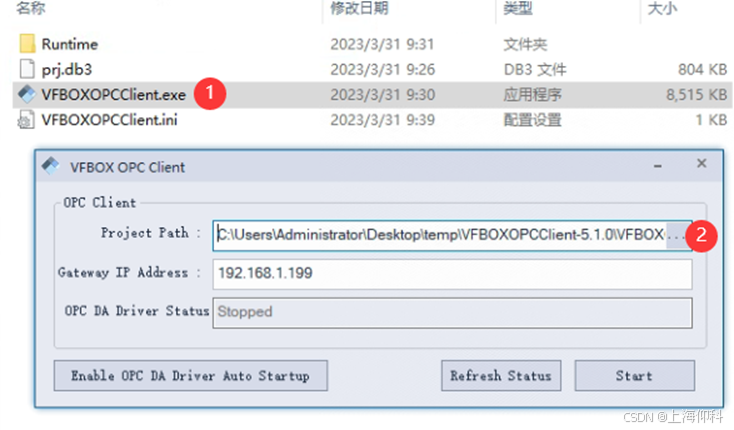
Task: Click the VFBOX OPC Client title bar icon
Action: coord(51,166)
